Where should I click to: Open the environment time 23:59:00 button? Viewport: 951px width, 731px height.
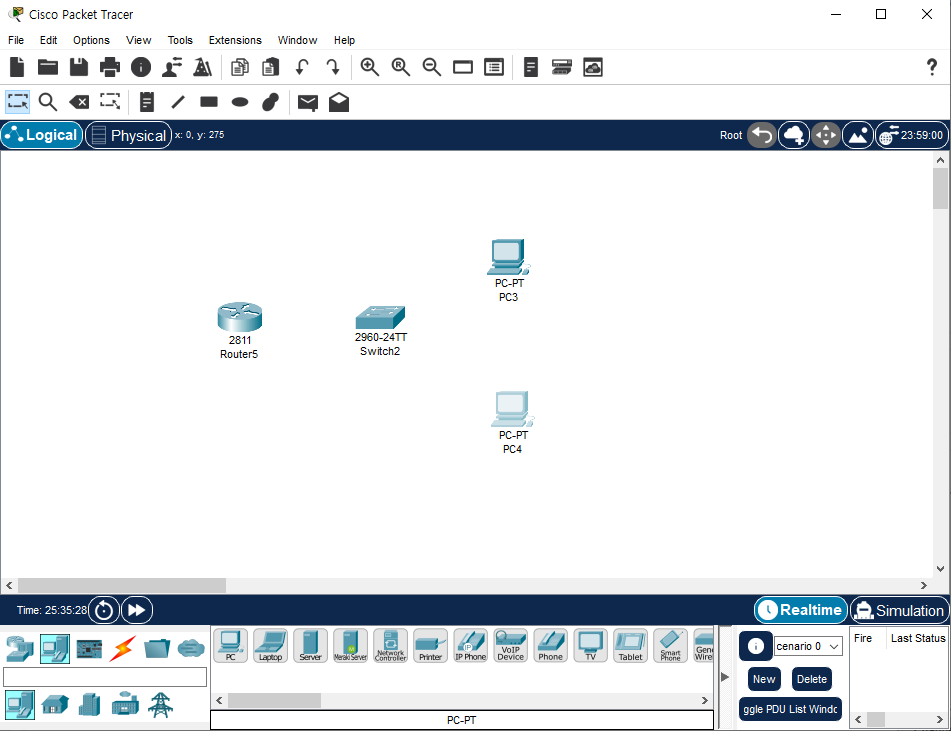coord(912,135)
